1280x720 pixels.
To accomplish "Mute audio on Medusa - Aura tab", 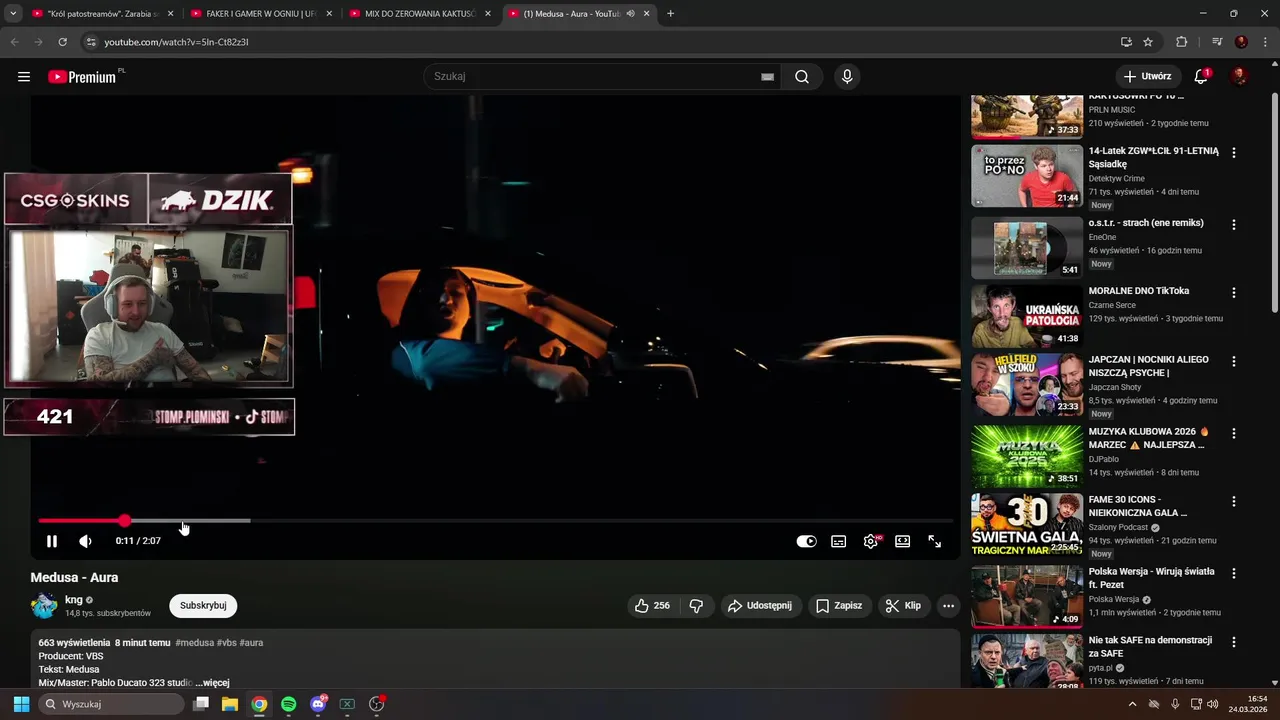I will 631,14.
